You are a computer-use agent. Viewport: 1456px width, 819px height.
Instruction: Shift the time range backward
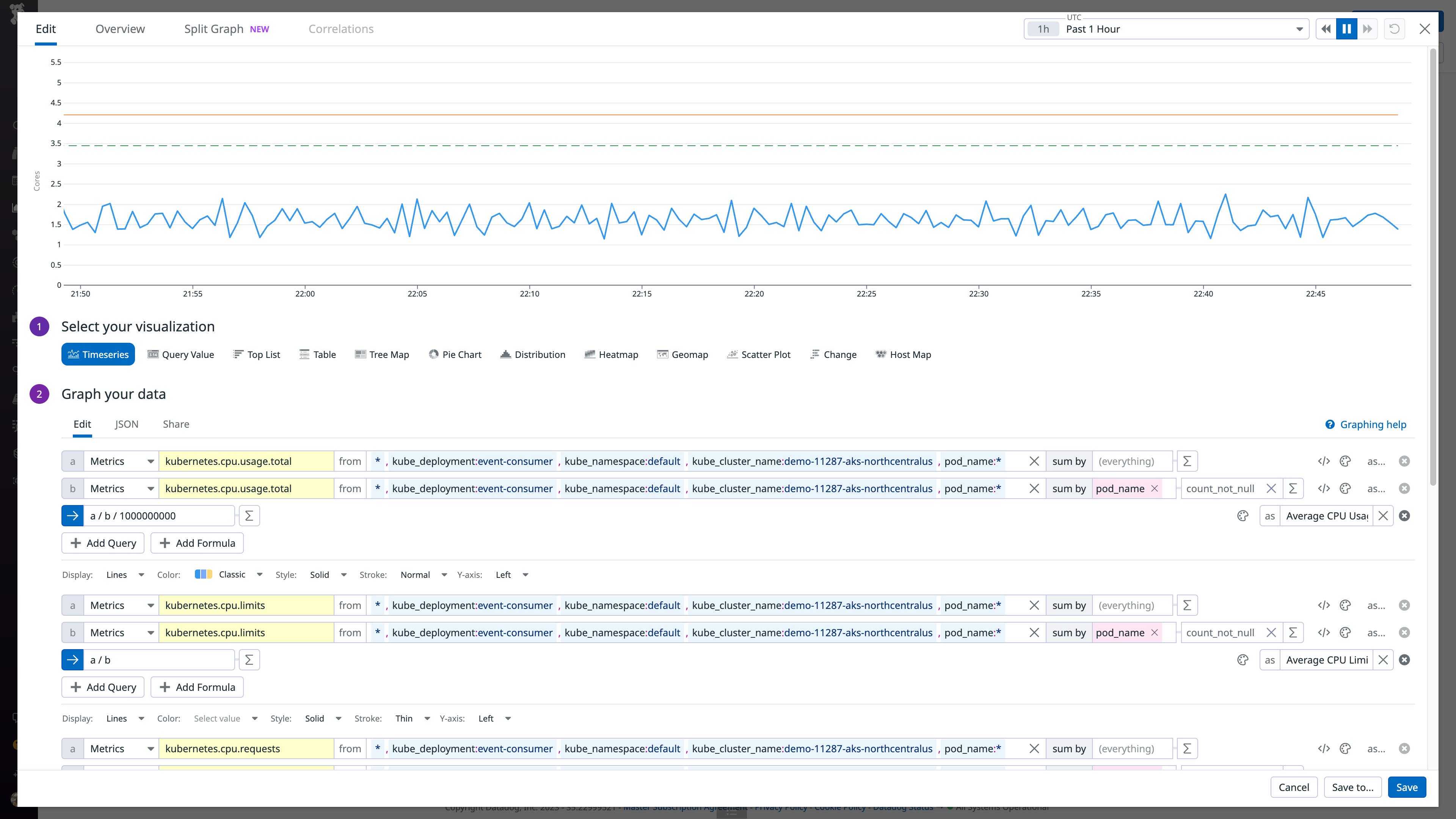[x=1326, y=28]
